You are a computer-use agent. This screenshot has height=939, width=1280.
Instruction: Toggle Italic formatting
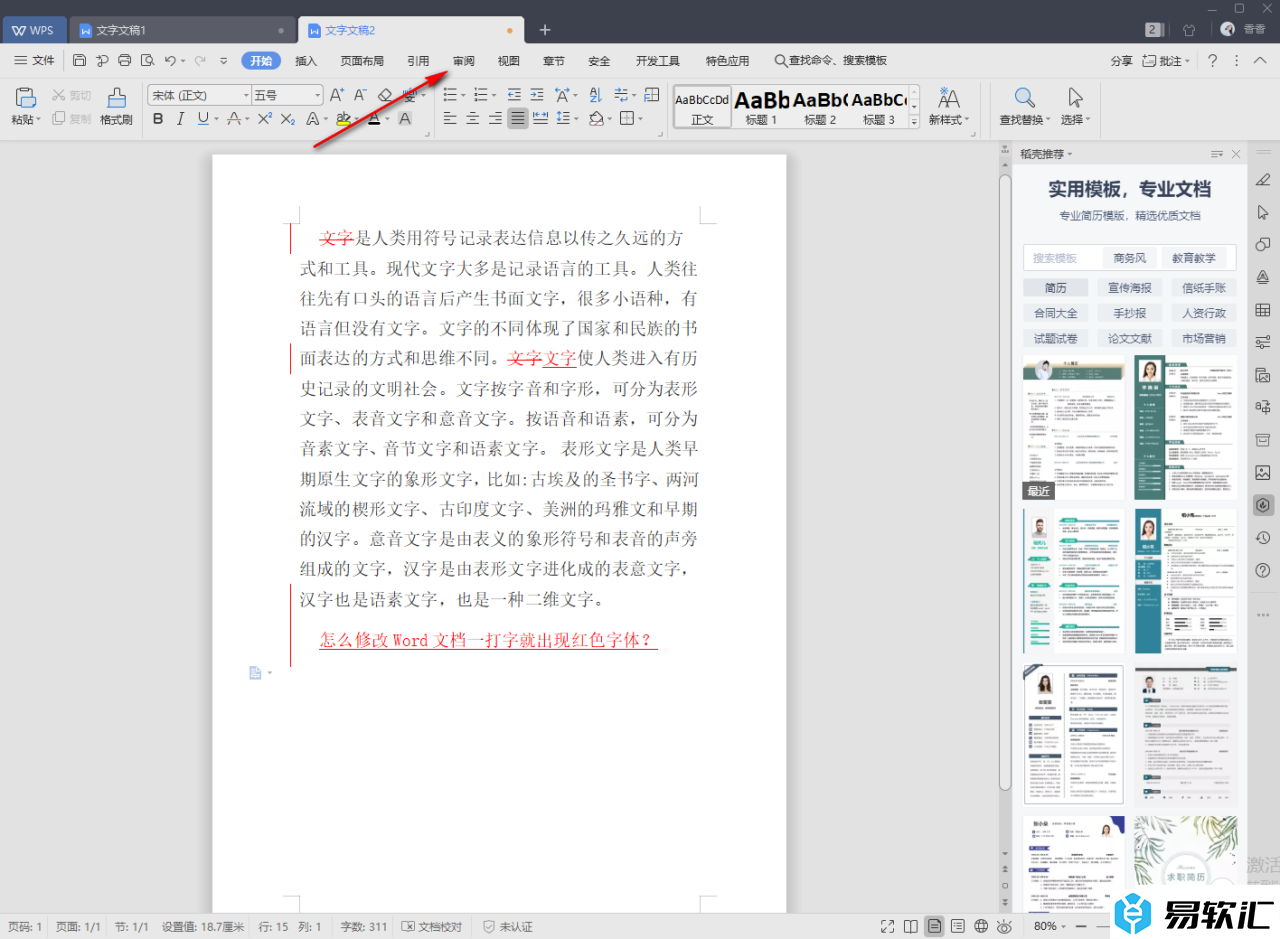click(x=181, y=119)
